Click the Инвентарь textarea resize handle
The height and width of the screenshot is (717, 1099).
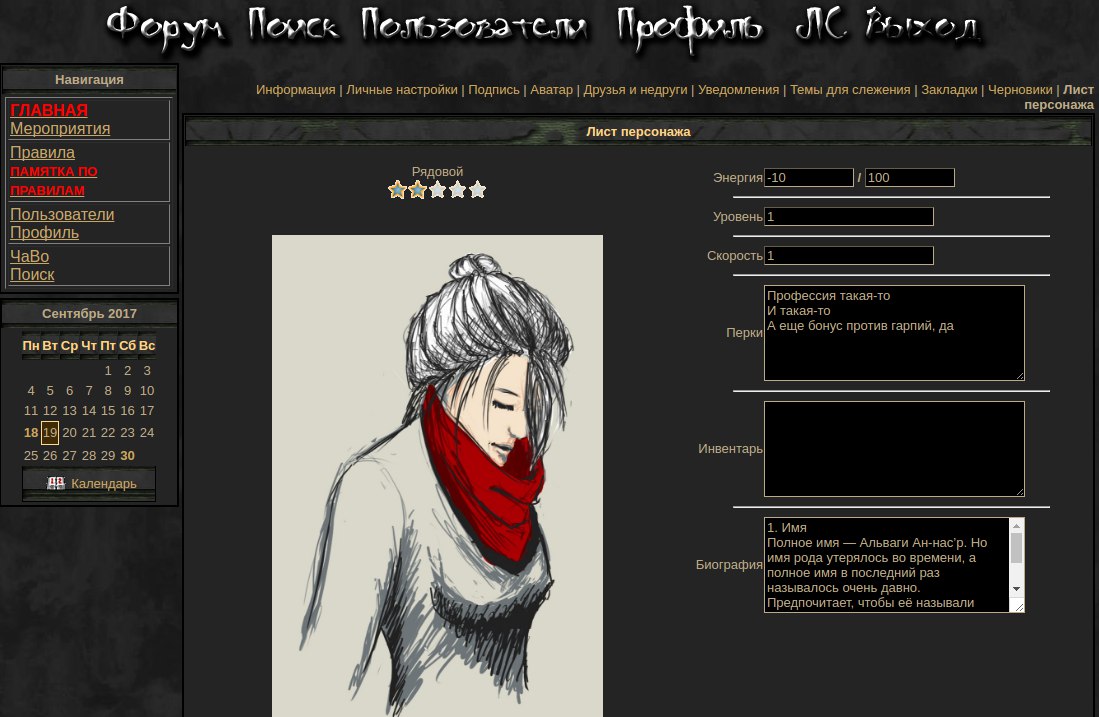tap(1020, 492)
